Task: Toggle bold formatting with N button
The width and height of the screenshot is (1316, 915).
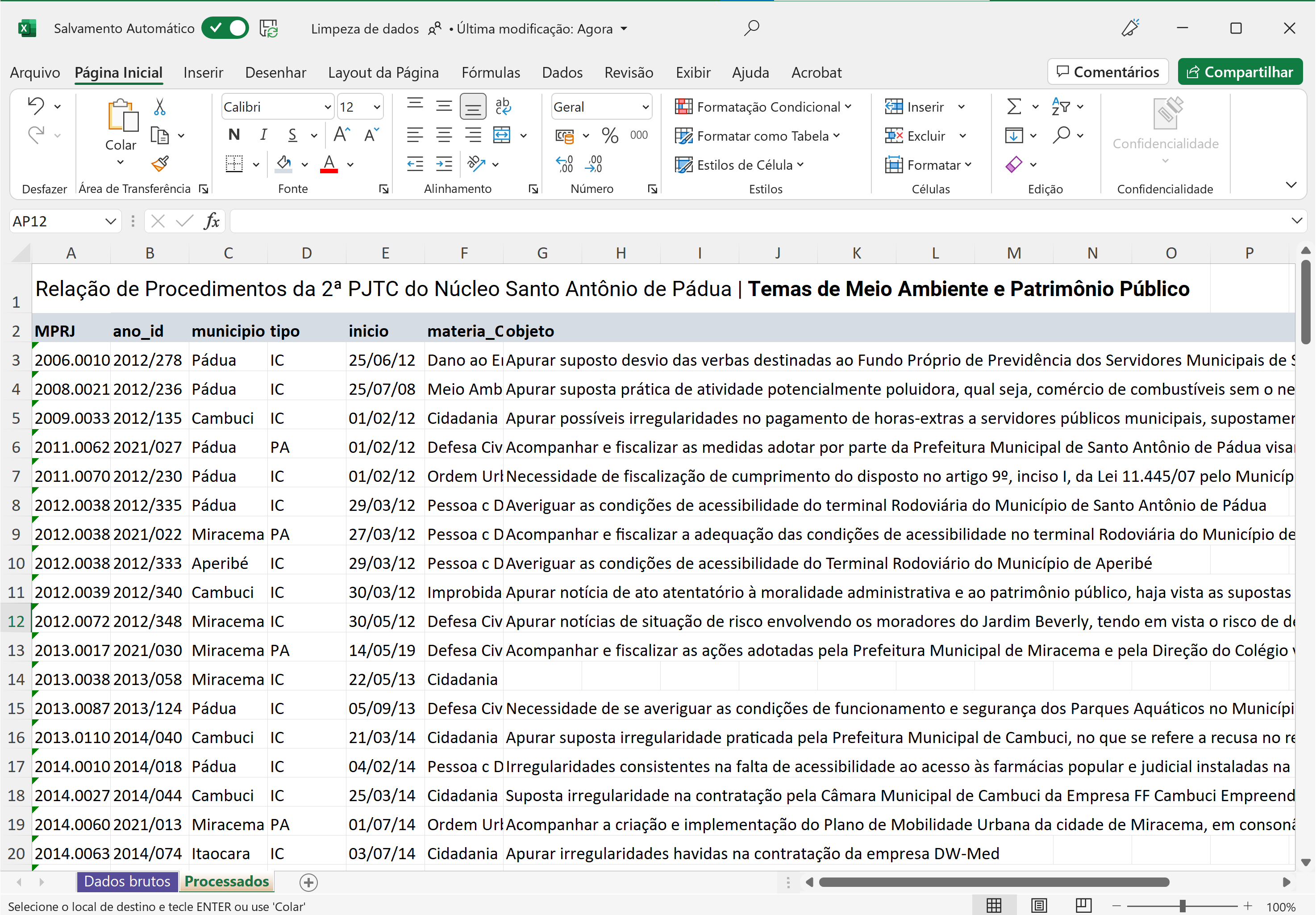Action: point(234,135)
